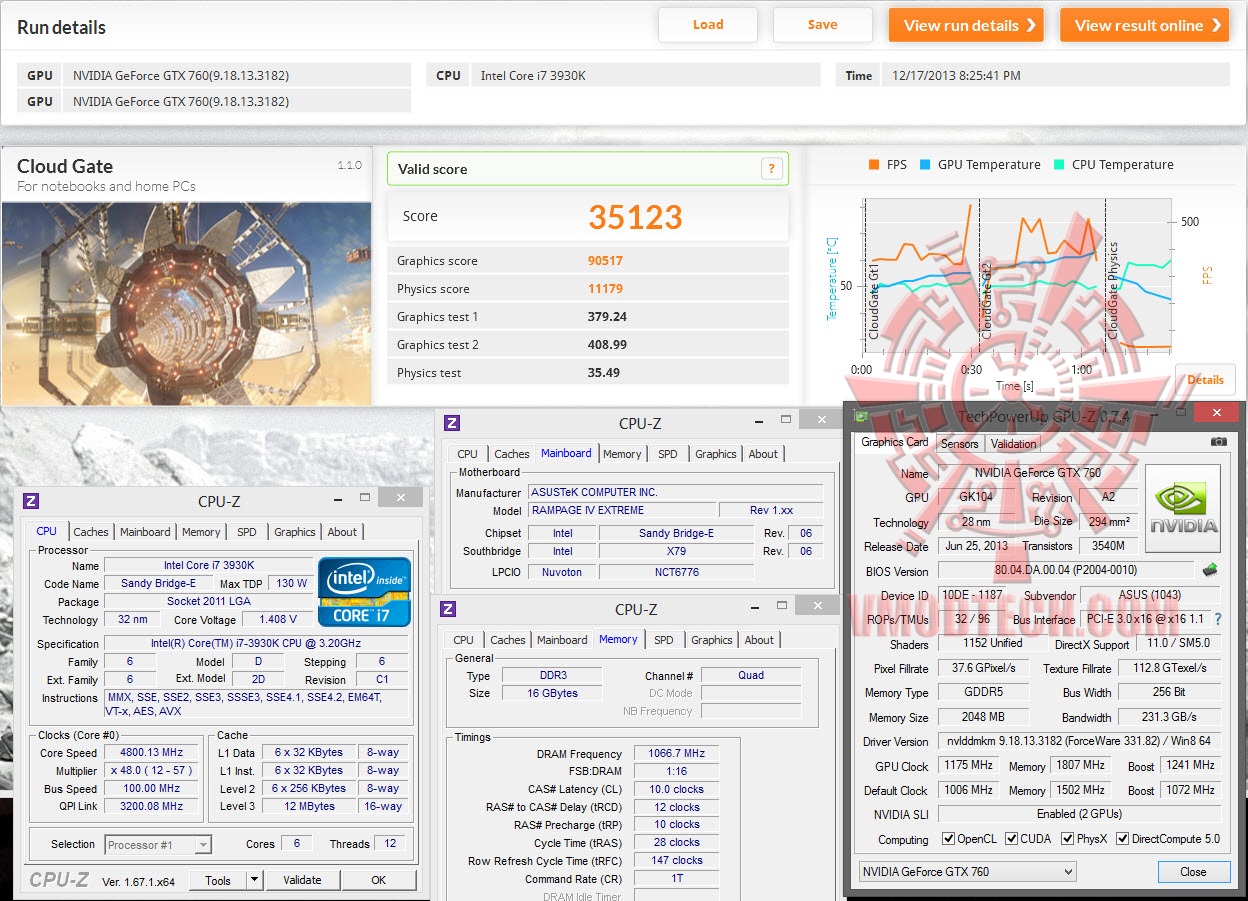1248x901 pixels.
Task: Click the Tools button in CPU-Z
Action: 218,880
